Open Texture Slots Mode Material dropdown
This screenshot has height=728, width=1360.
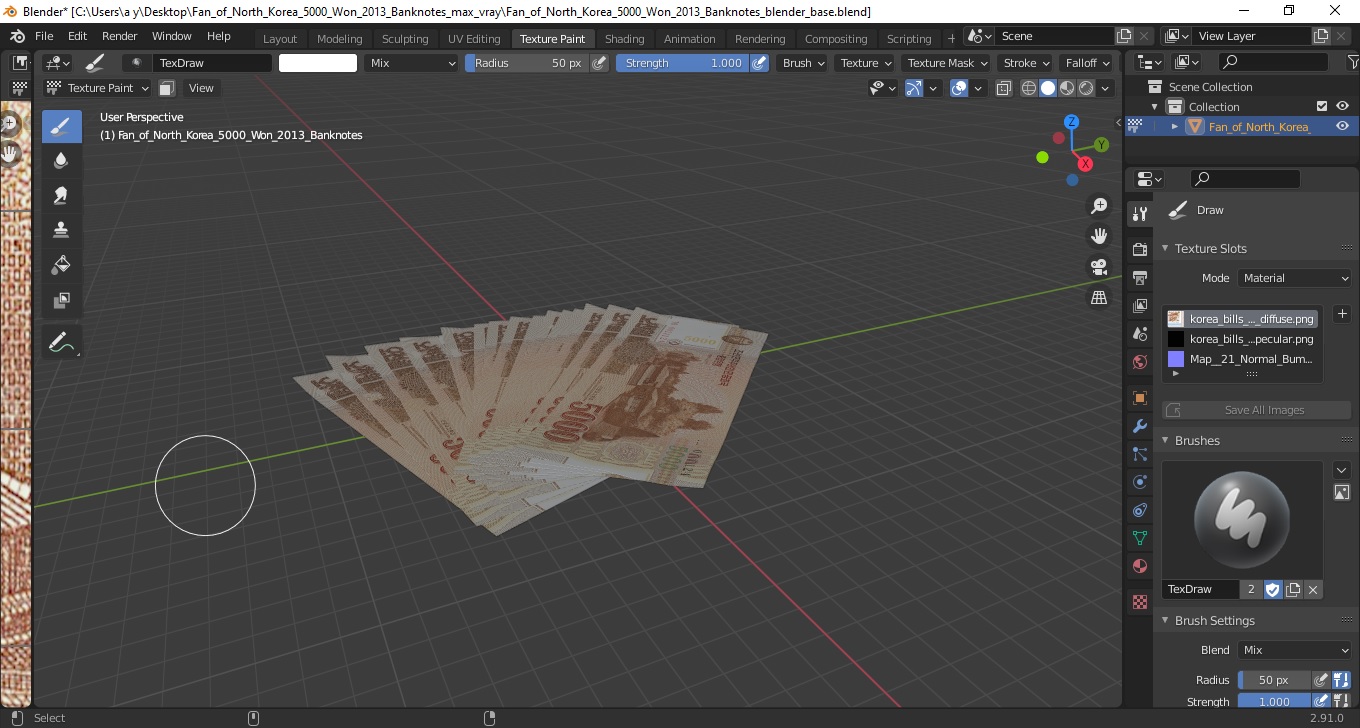pos(1294,278)
